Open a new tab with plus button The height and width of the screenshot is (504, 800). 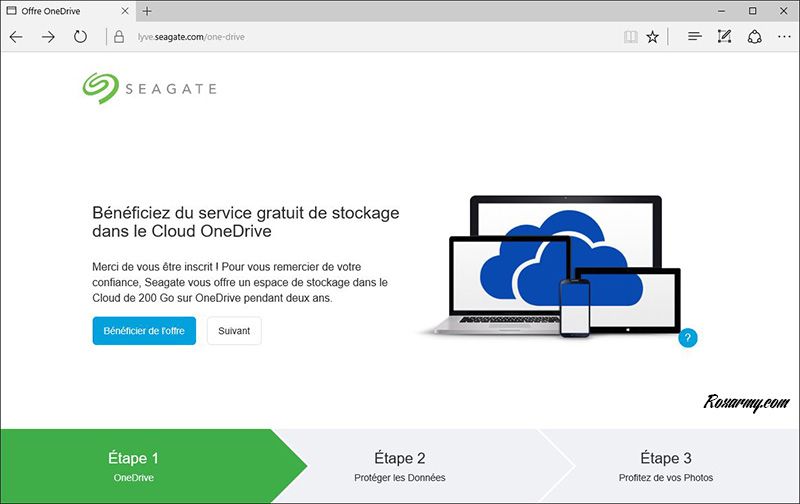coord(147,11)
